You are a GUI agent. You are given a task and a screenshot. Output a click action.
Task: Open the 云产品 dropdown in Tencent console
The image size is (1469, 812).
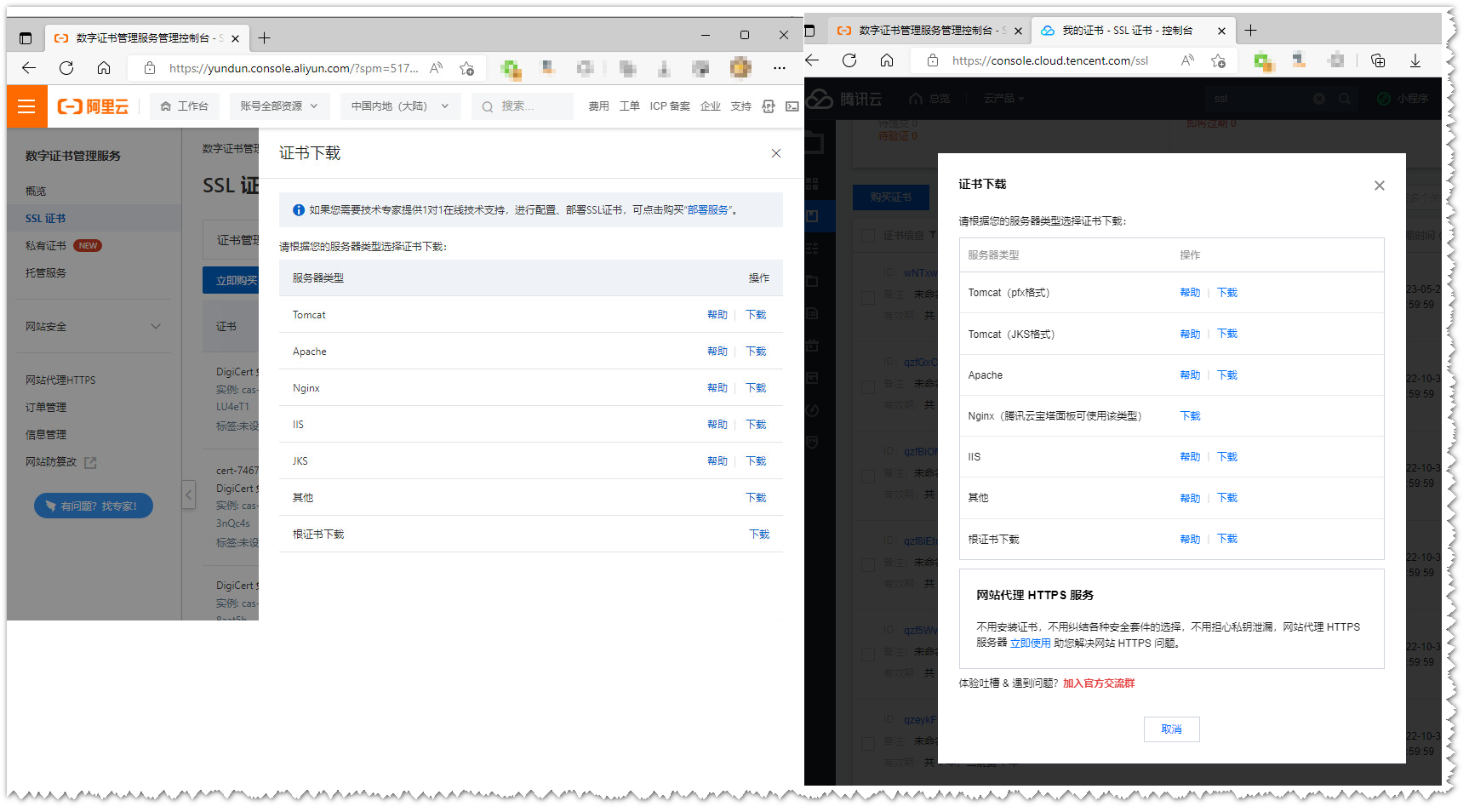click(x=1003, y=99)
